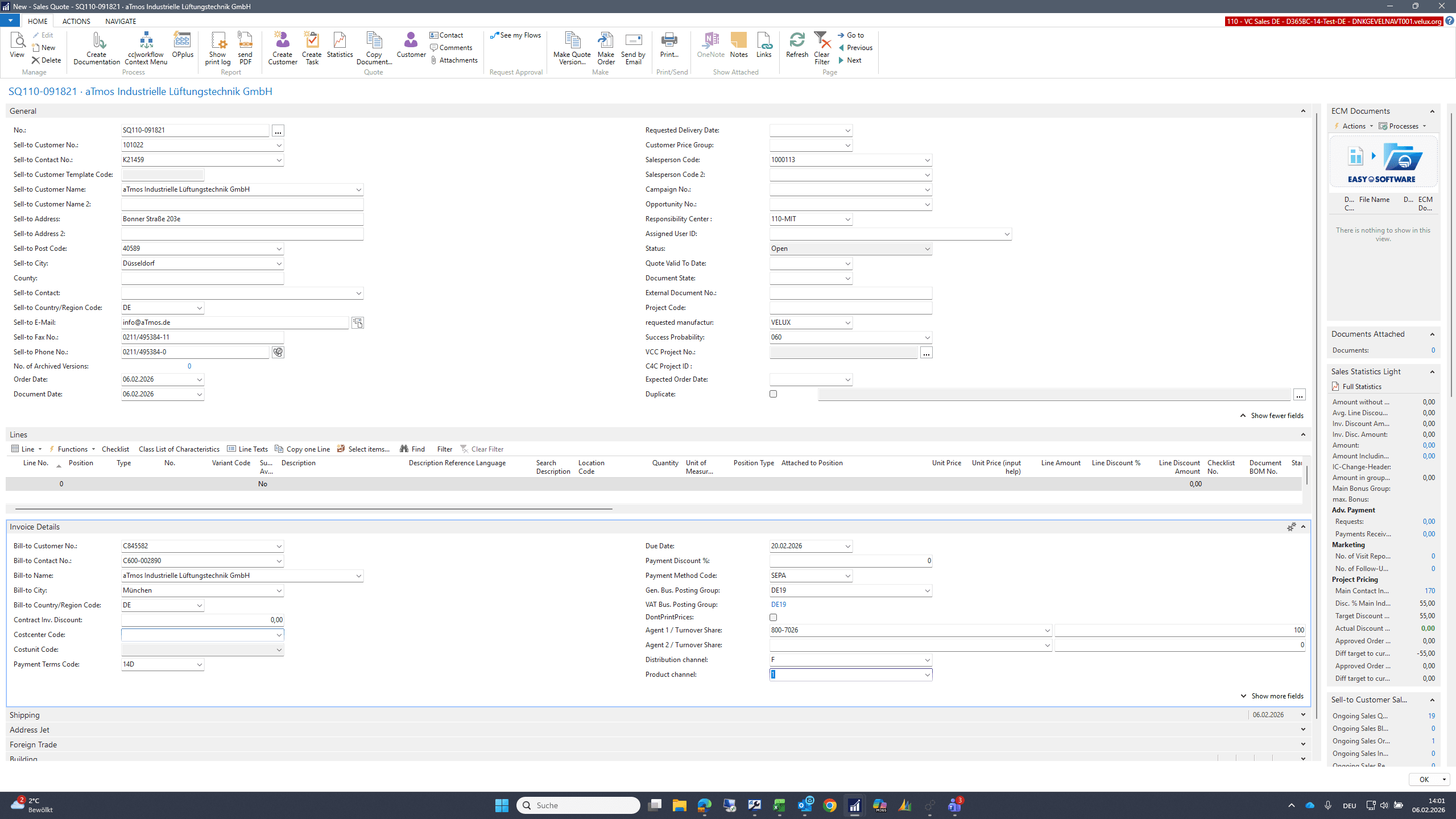This screenshot has width=1456, height=819.
Task: Enable the DontPrintPrices checkbox
Action: tap(773, 617)
